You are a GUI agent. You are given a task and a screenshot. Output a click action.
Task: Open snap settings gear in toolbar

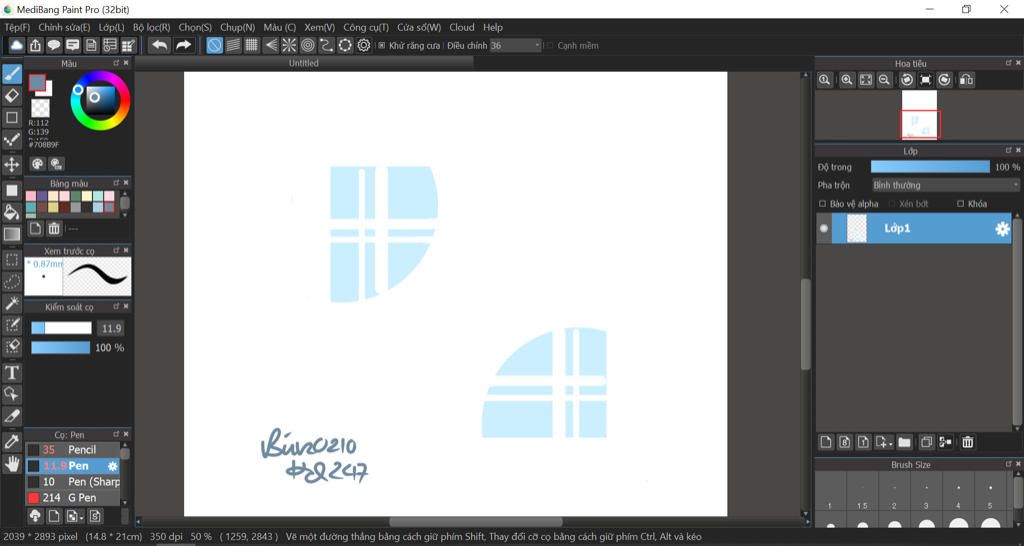(364, 45)
